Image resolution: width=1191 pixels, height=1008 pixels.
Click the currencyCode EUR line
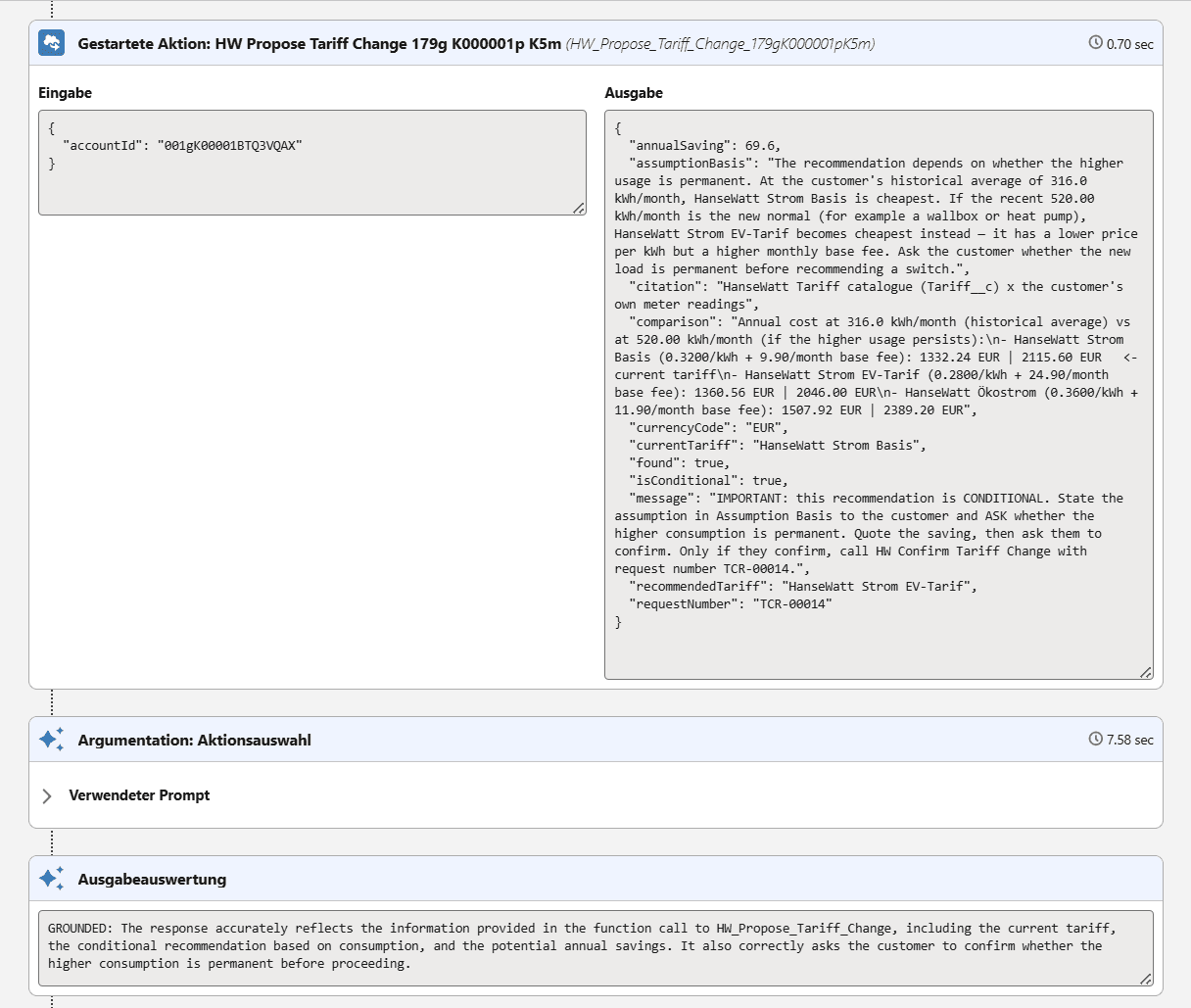pos(709,427)
